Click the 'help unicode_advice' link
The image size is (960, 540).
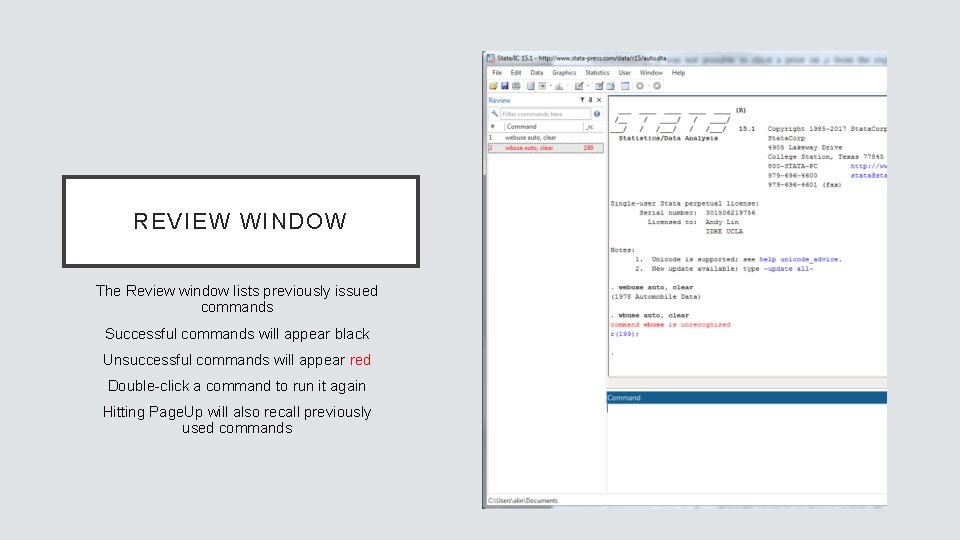(800, 260)
